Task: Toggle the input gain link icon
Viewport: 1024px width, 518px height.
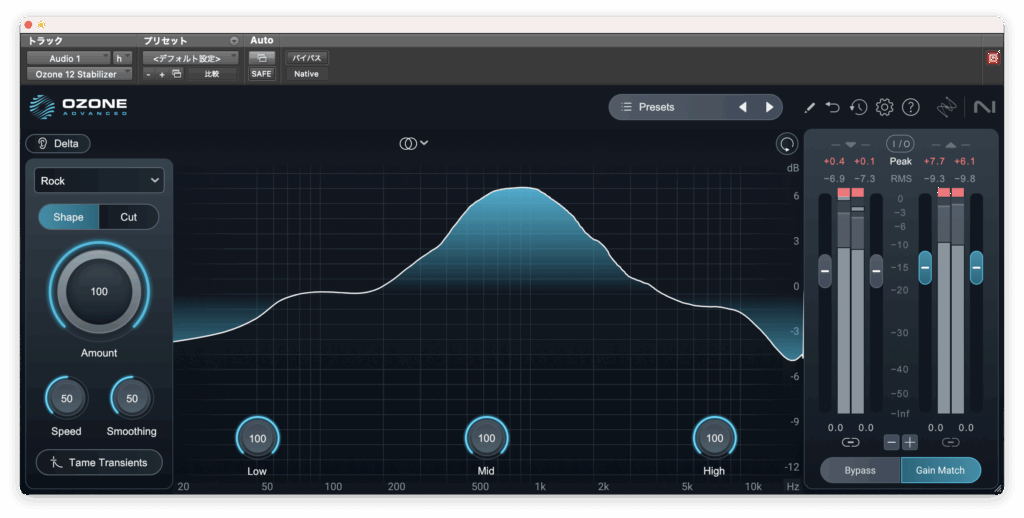Action: pos(850,442)
